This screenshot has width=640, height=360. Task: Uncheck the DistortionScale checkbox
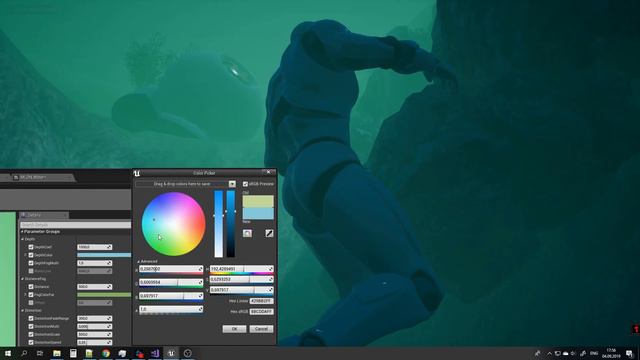coord(31,334)
